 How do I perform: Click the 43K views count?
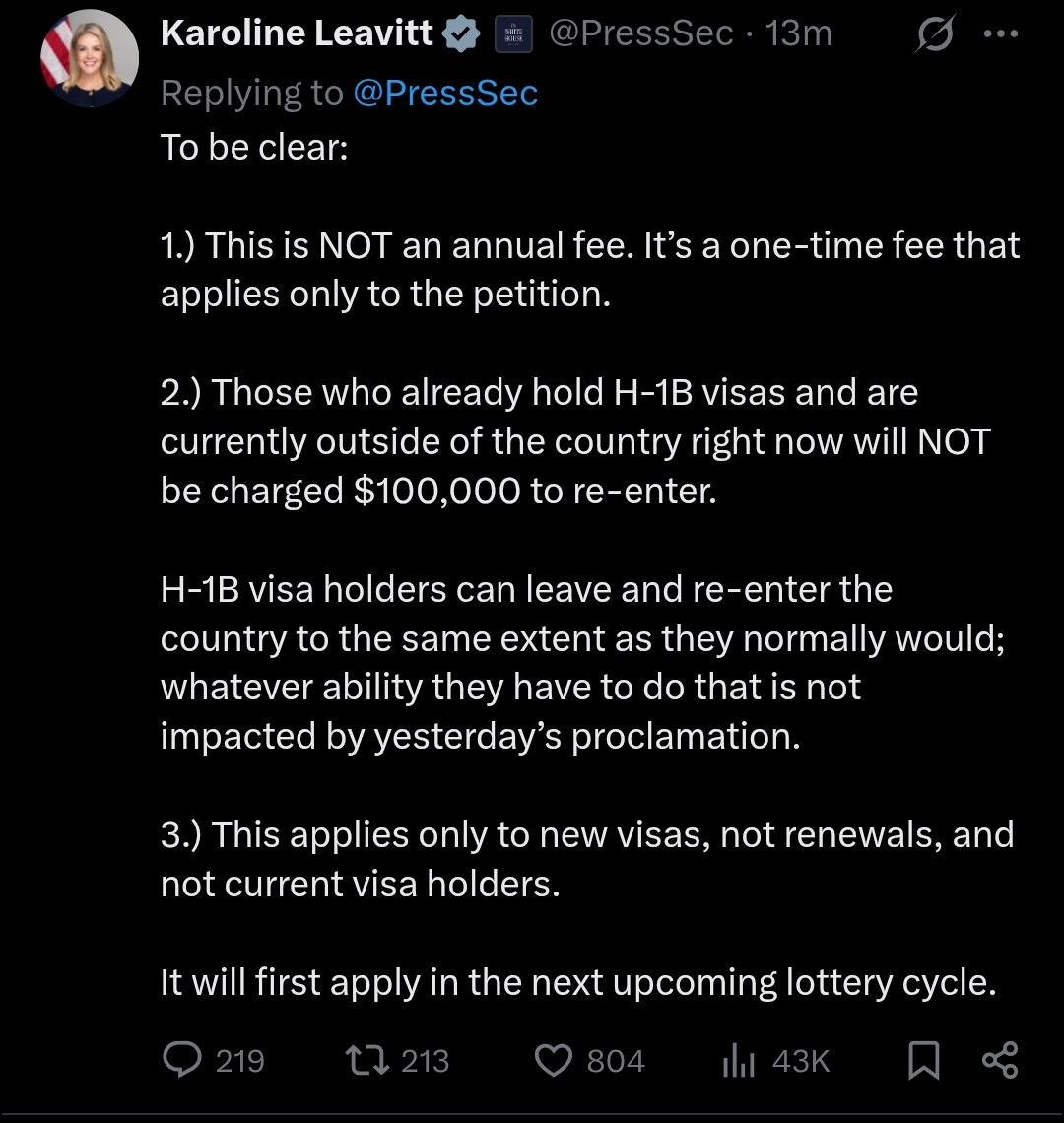pos(801,1061)
